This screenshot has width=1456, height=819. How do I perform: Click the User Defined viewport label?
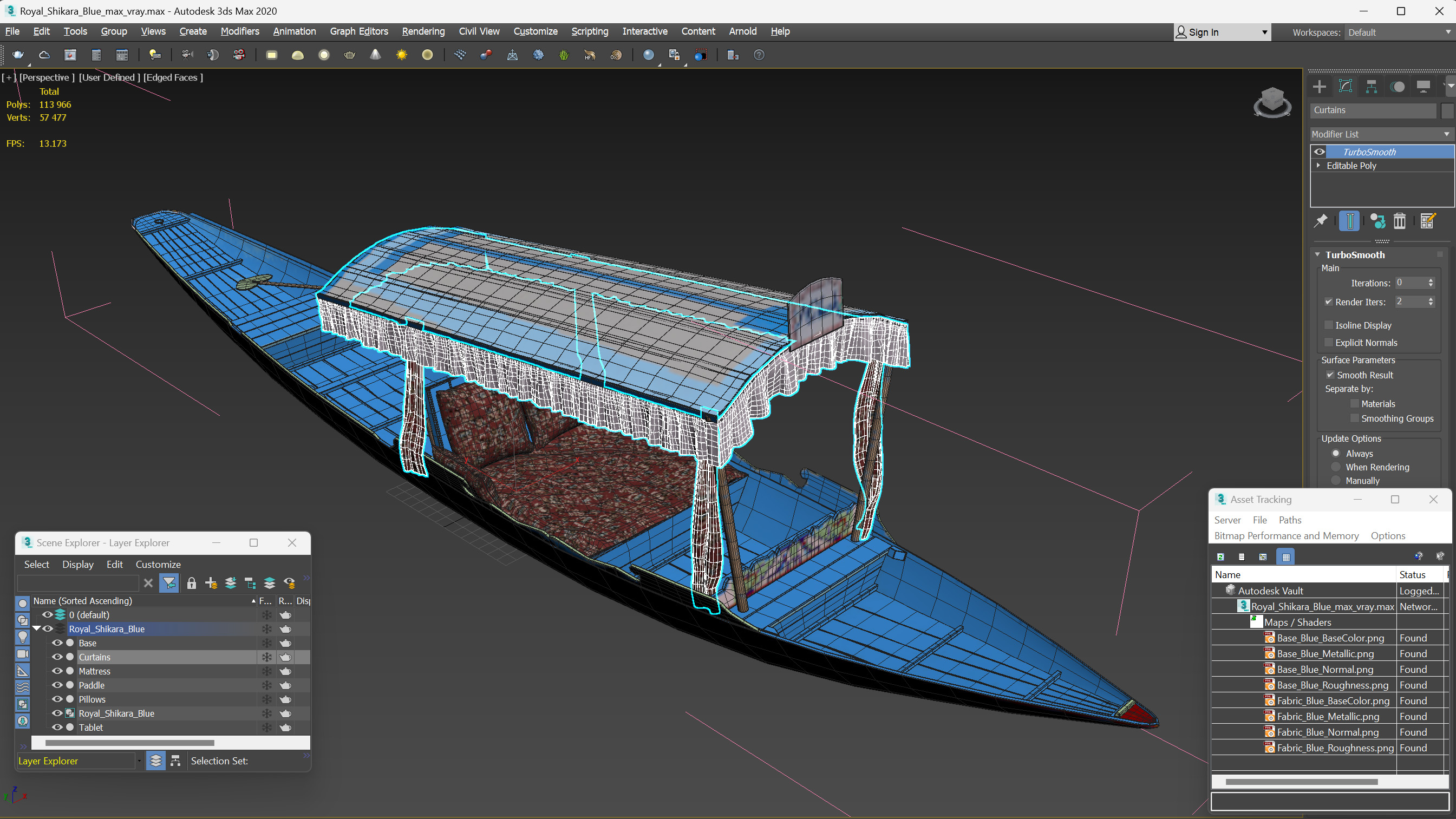tap(109, 77)
